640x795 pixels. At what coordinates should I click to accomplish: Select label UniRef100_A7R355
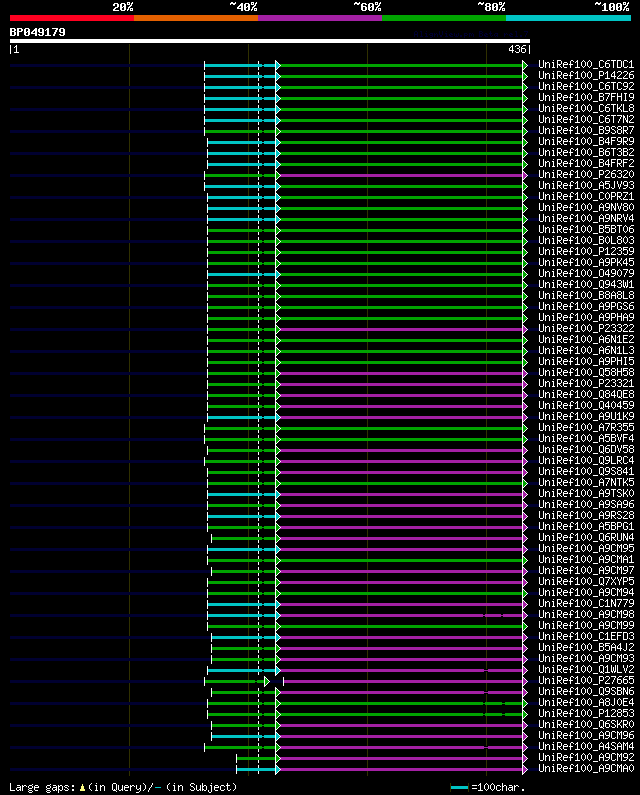586,427
